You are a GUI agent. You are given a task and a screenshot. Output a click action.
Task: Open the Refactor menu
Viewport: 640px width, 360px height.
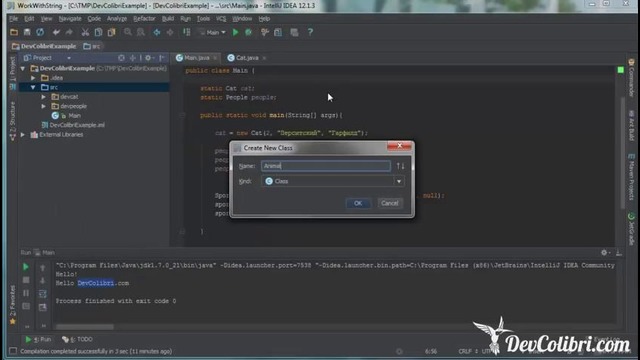point(144,19)
